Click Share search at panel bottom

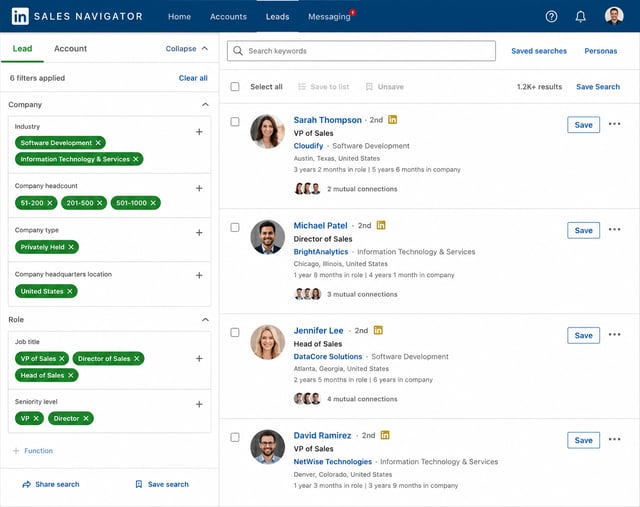pyautogui.click(x=51, y=484)
